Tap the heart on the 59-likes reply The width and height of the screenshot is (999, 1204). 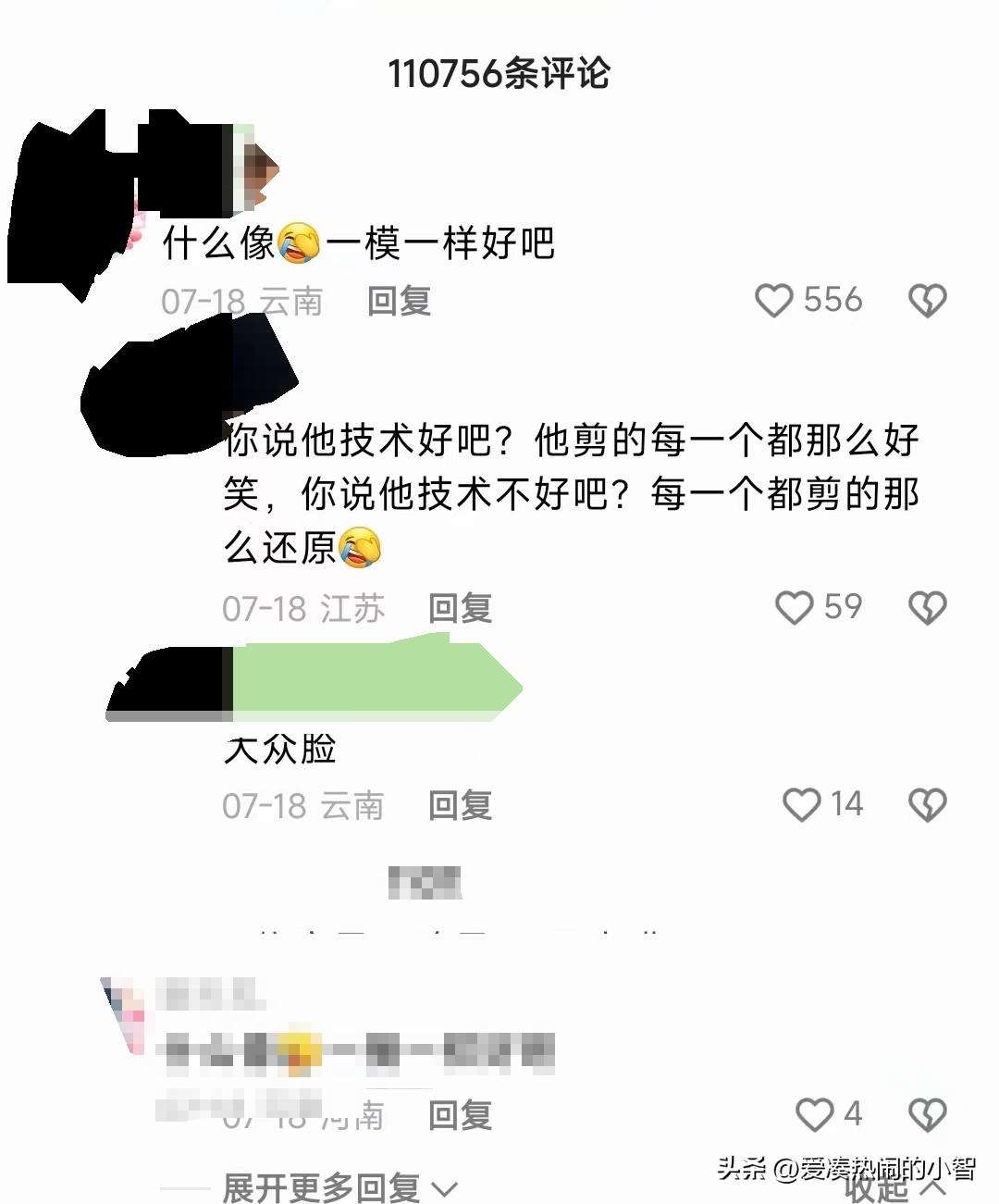pos(794,608)
